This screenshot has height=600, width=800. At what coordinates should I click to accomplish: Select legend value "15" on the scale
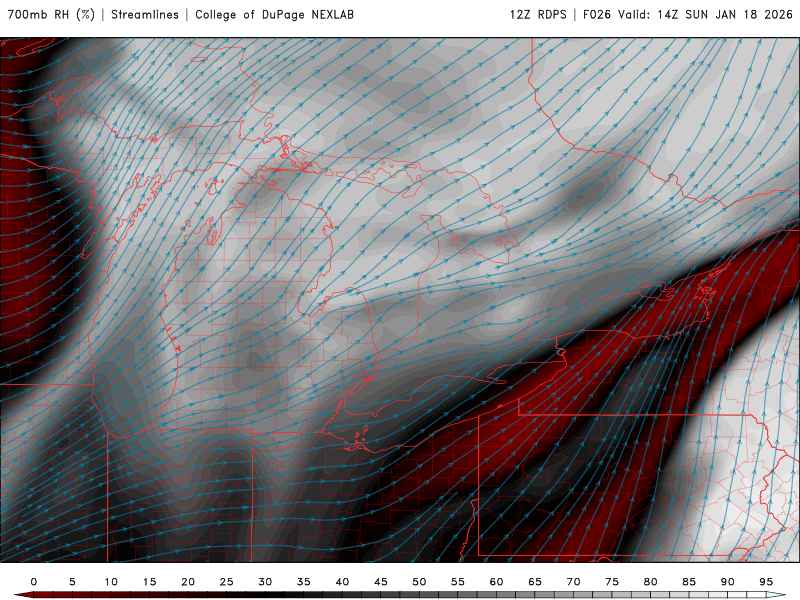(x=149, y=582)
